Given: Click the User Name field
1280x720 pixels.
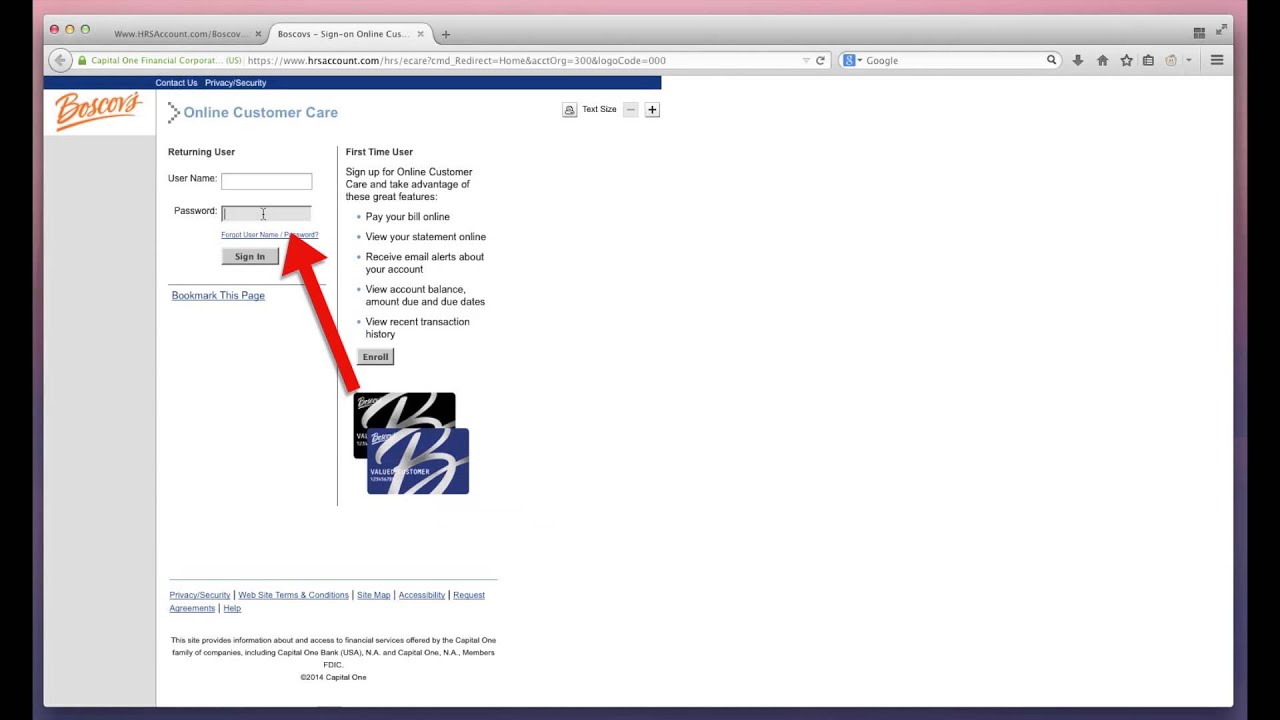Looking at the screenshot, I should pos(266,181).
